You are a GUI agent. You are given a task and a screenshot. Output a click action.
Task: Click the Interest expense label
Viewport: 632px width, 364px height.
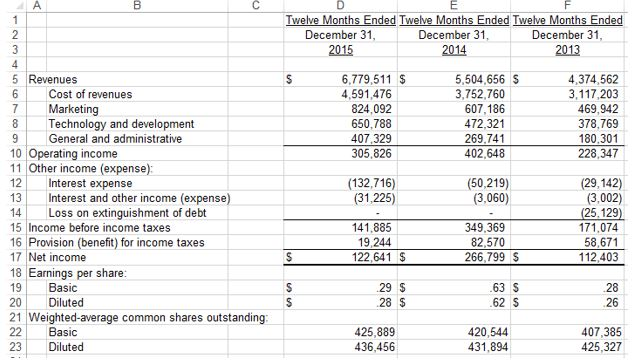[90, 183]
